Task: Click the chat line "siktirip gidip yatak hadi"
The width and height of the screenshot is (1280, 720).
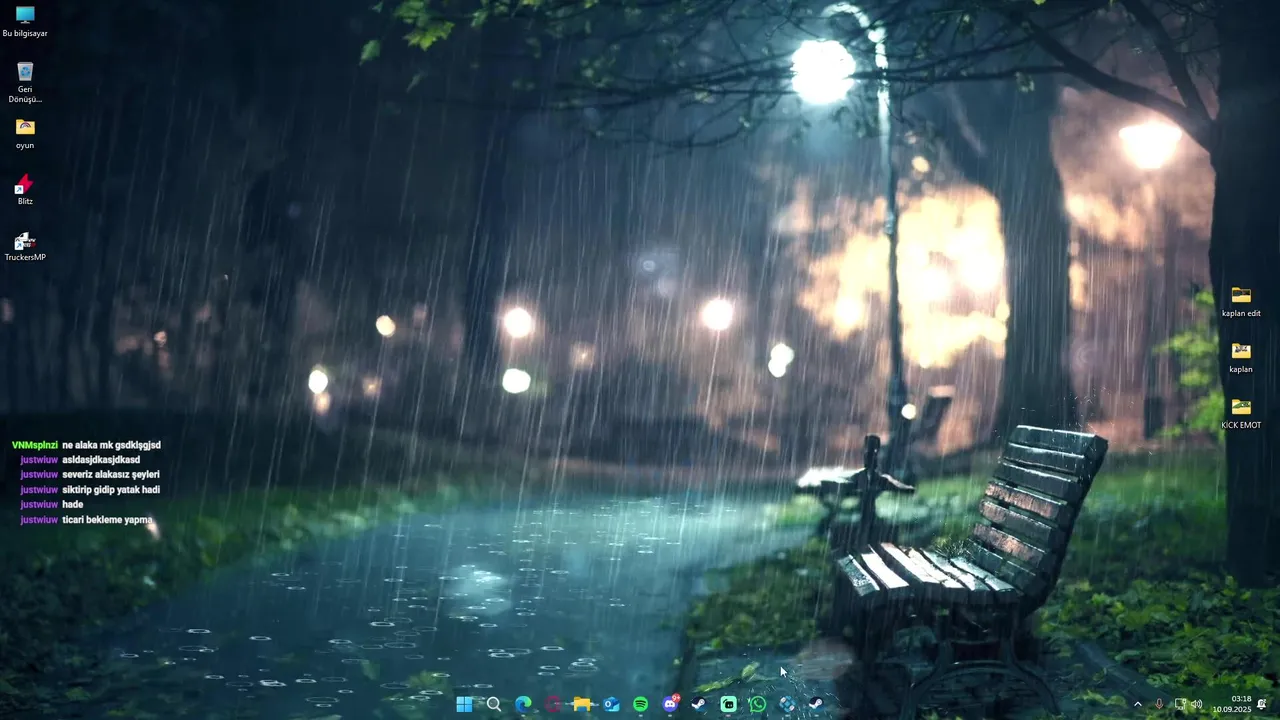Action: point(111,490)
